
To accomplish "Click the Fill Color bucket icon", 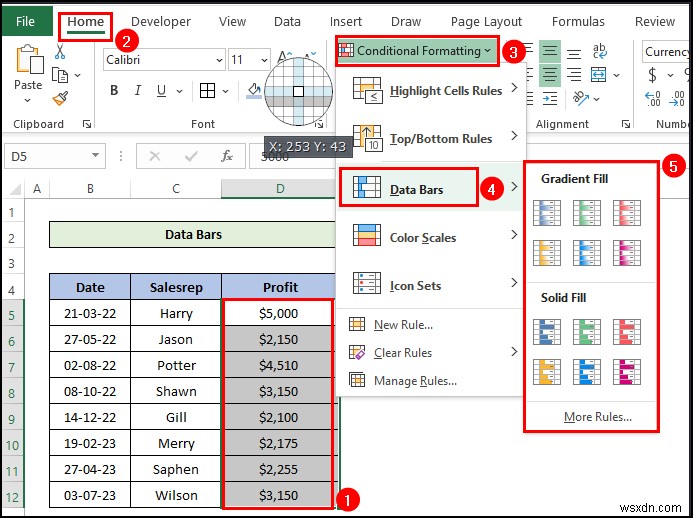I will (x=254, y=91).
